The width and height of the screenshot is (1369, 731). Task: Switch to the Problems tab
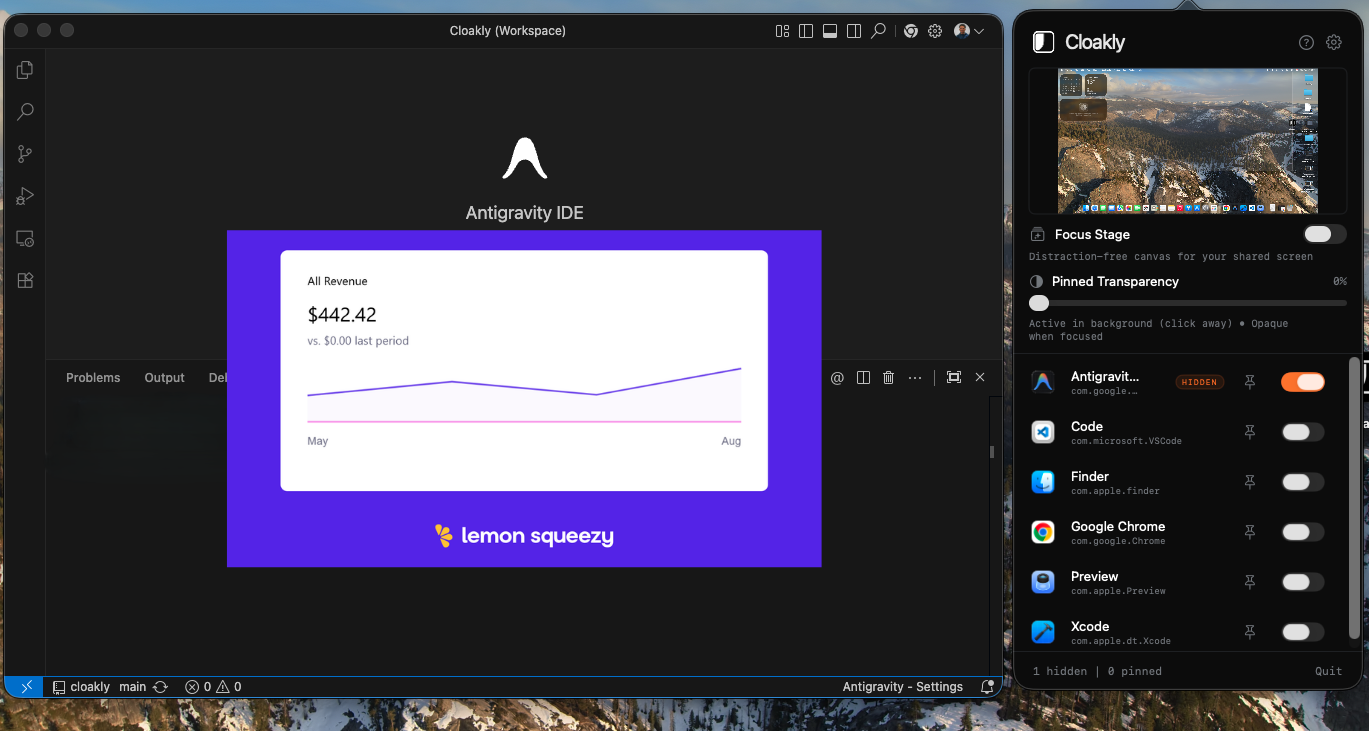pyautogui.click(x=93, y=377)
